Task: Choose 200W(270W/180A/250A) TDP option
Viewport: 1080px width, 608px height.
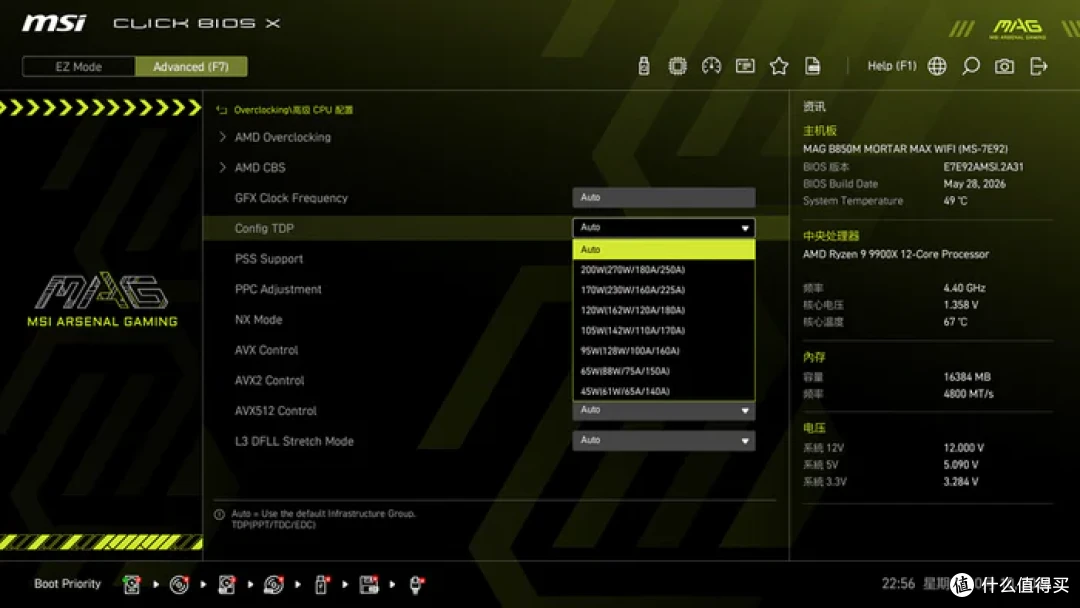Action: click(663, 270)
